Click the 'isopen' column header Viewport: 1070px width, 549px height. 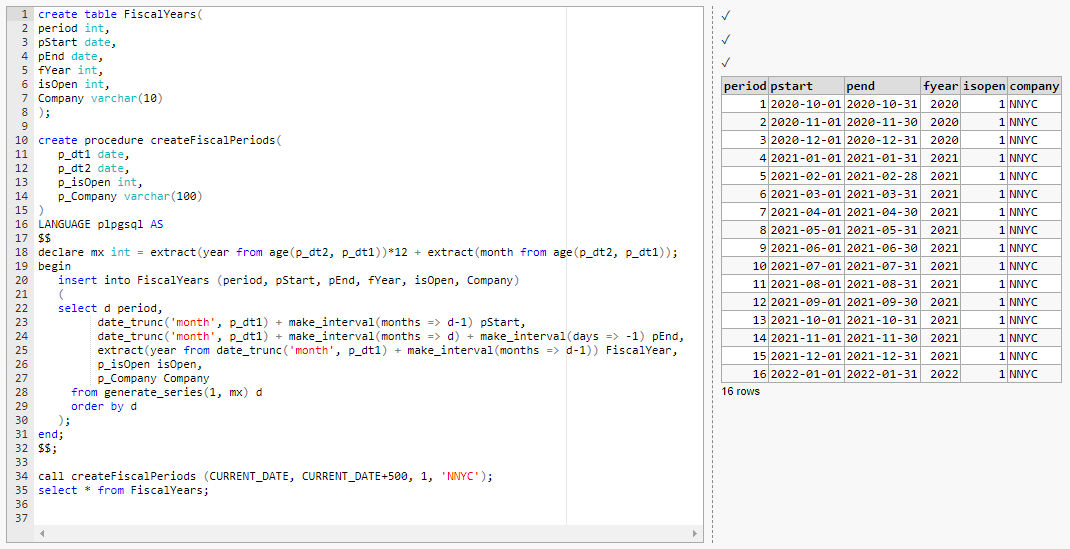click(984, 86)
